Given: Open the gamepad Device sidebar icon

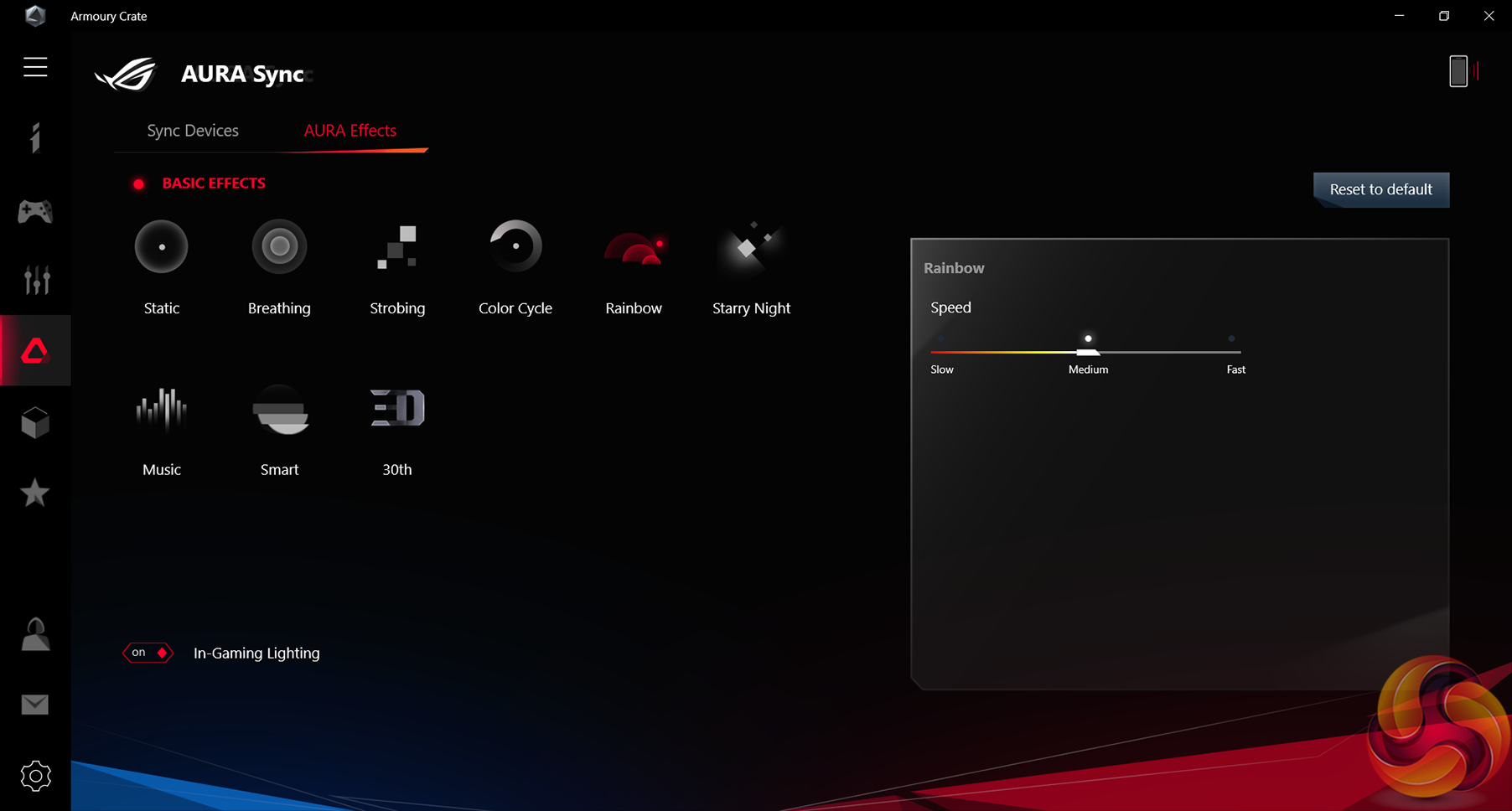Looking at the screenshot, I should click(35, 211).
